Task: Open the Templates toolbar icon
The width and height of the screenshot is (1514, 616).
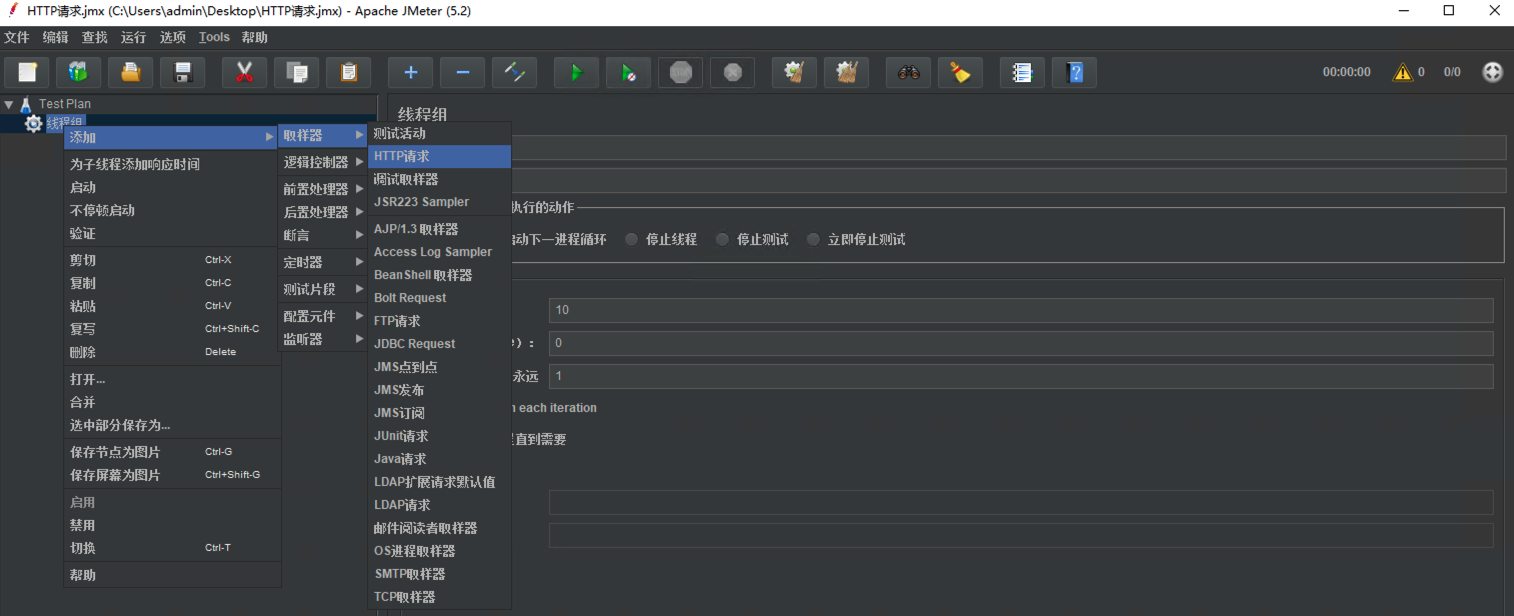Action: pos(78,72)
